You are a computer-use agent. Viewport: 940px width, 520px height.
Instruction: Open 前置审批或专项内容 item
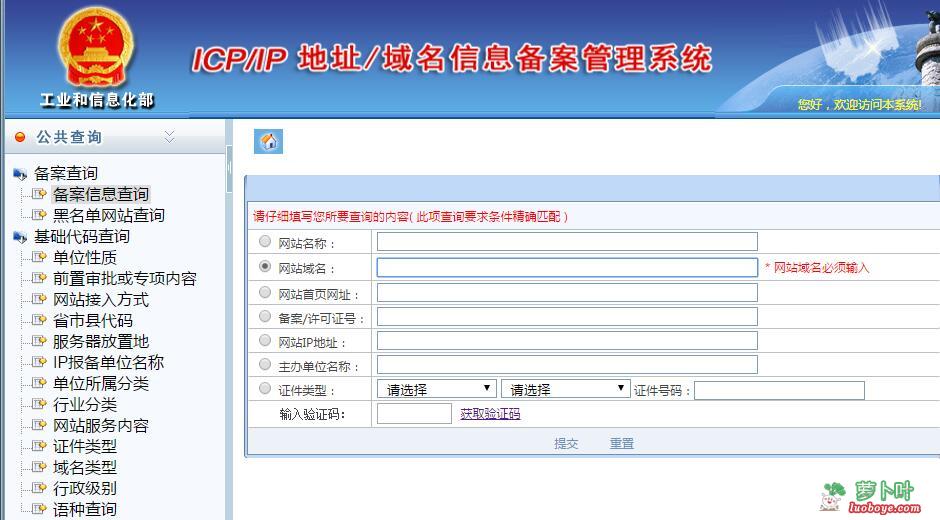point(125,278)
